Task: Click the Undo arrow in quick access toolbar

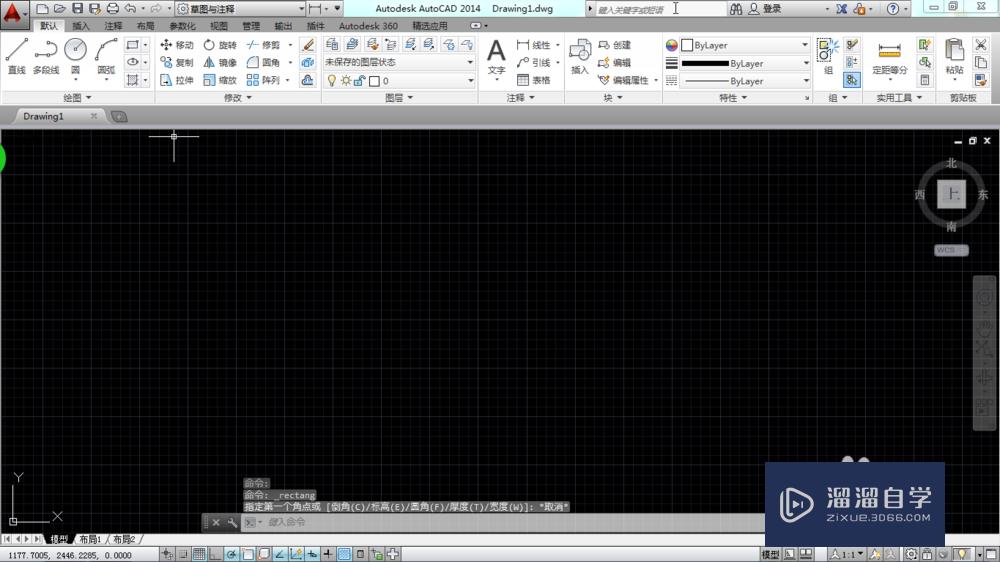Action: point(130,8)
